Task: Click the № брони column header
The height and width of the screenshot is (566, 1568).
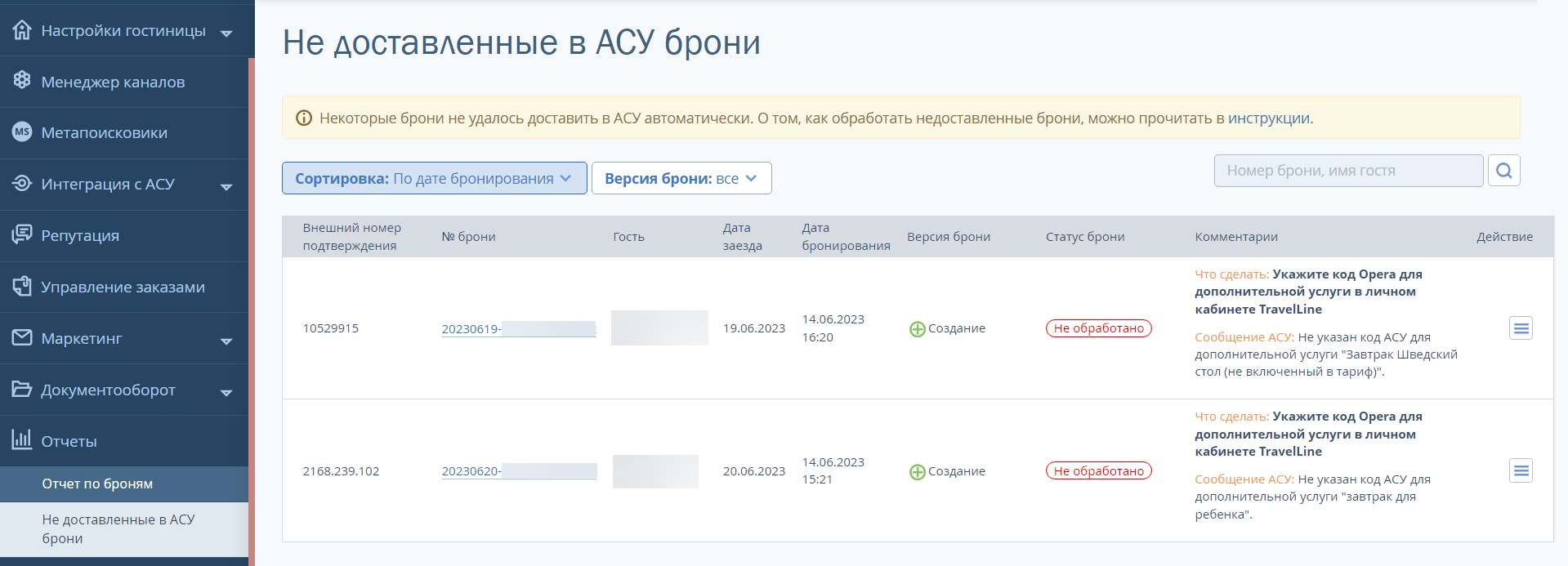Action: [468, 237]
